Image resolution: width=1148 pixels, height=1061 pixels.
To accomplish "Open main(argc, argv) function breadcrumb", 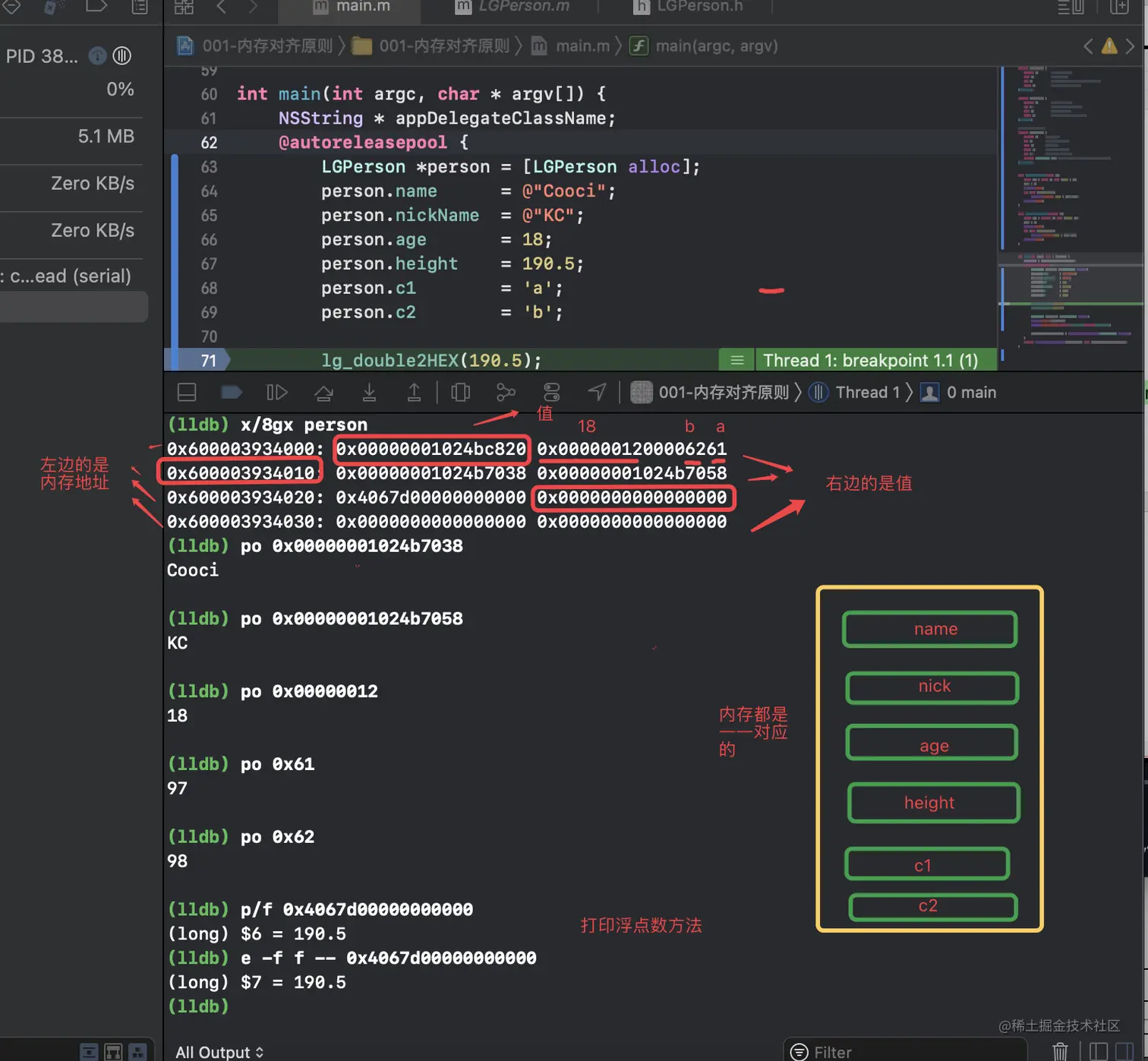I will 705,46.
